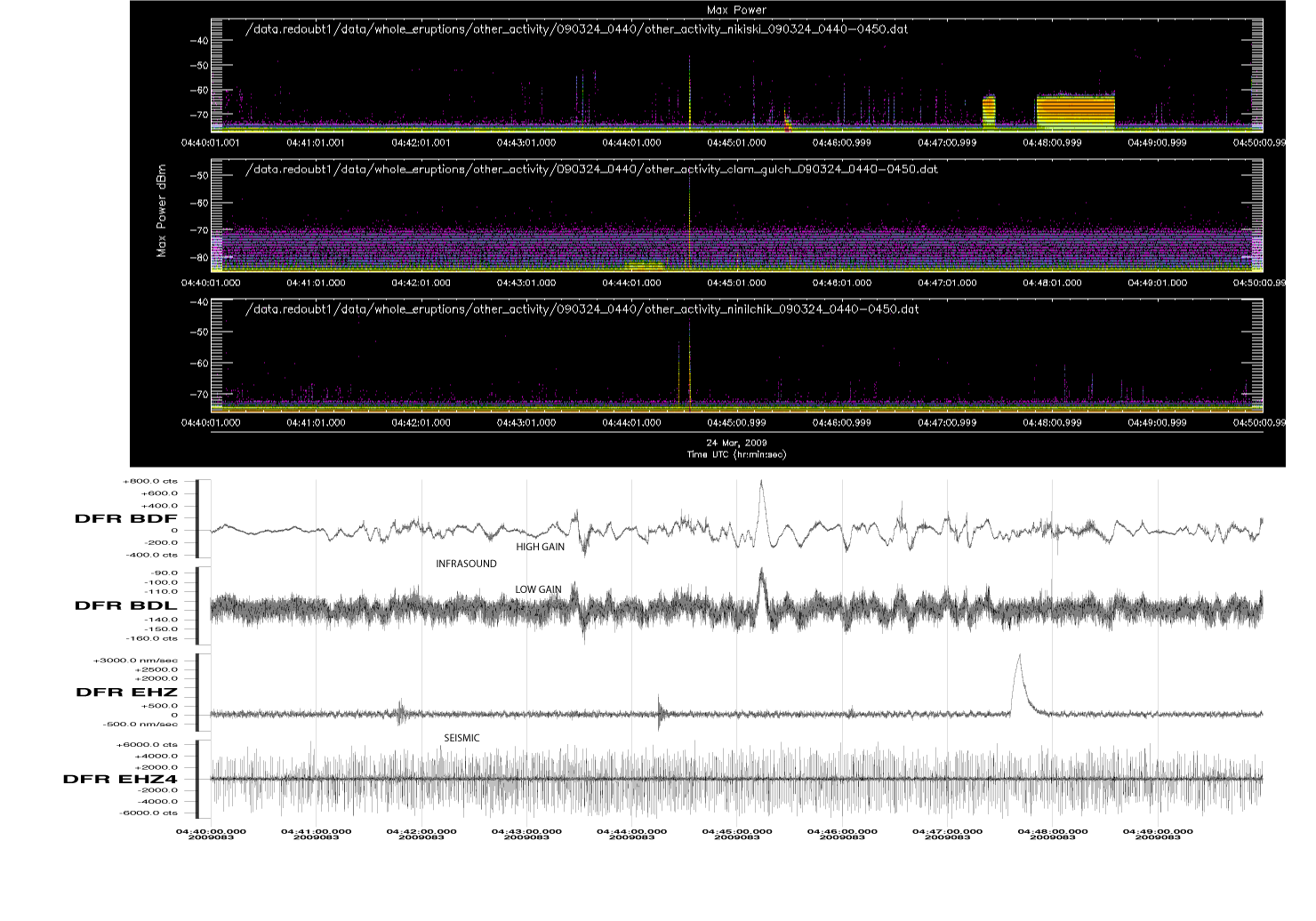The image size is (1316, 921).
Task: Click the "DFR EHZ" channel label
Action: [x=126, y=692]
